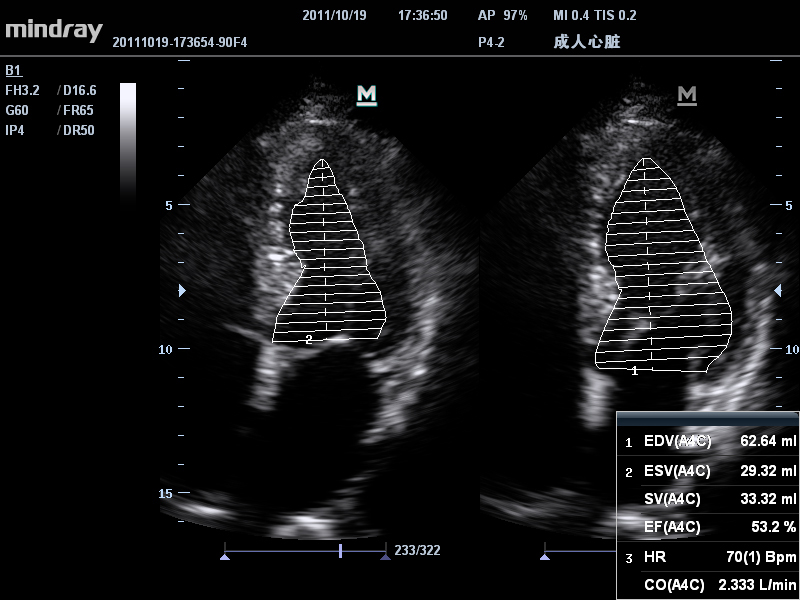Click the frame counter 233/322
This screenshot has width=800, height=600.
417,550
